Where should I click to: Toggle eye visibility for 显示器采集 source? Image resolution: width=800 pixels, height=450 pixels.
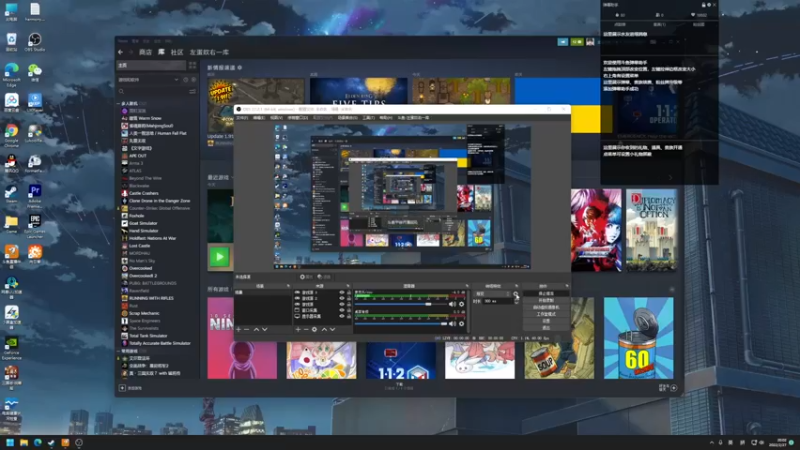(x=342, y=316)
